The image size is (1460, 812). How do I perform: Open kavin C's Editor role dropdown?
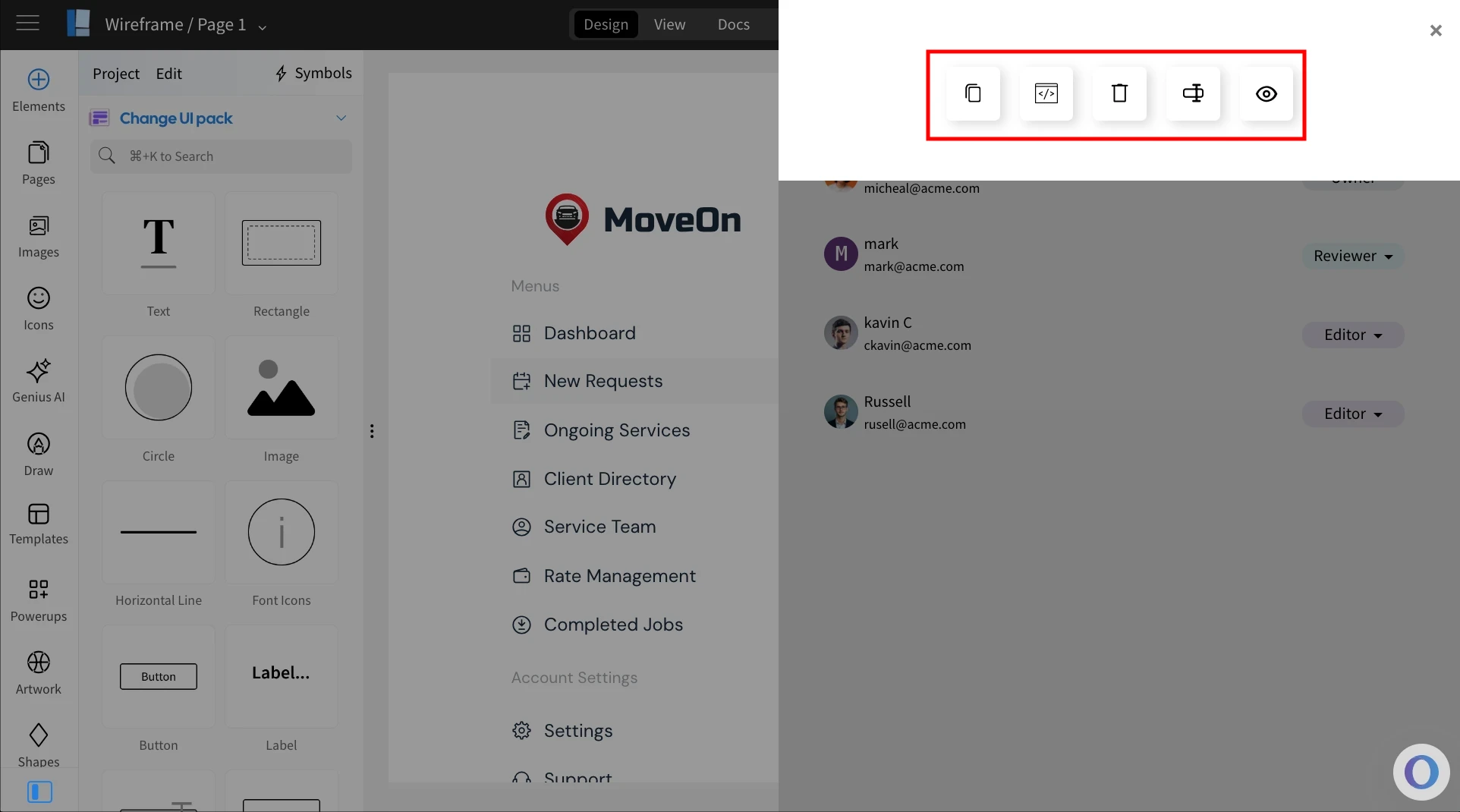click(1351, 335)
